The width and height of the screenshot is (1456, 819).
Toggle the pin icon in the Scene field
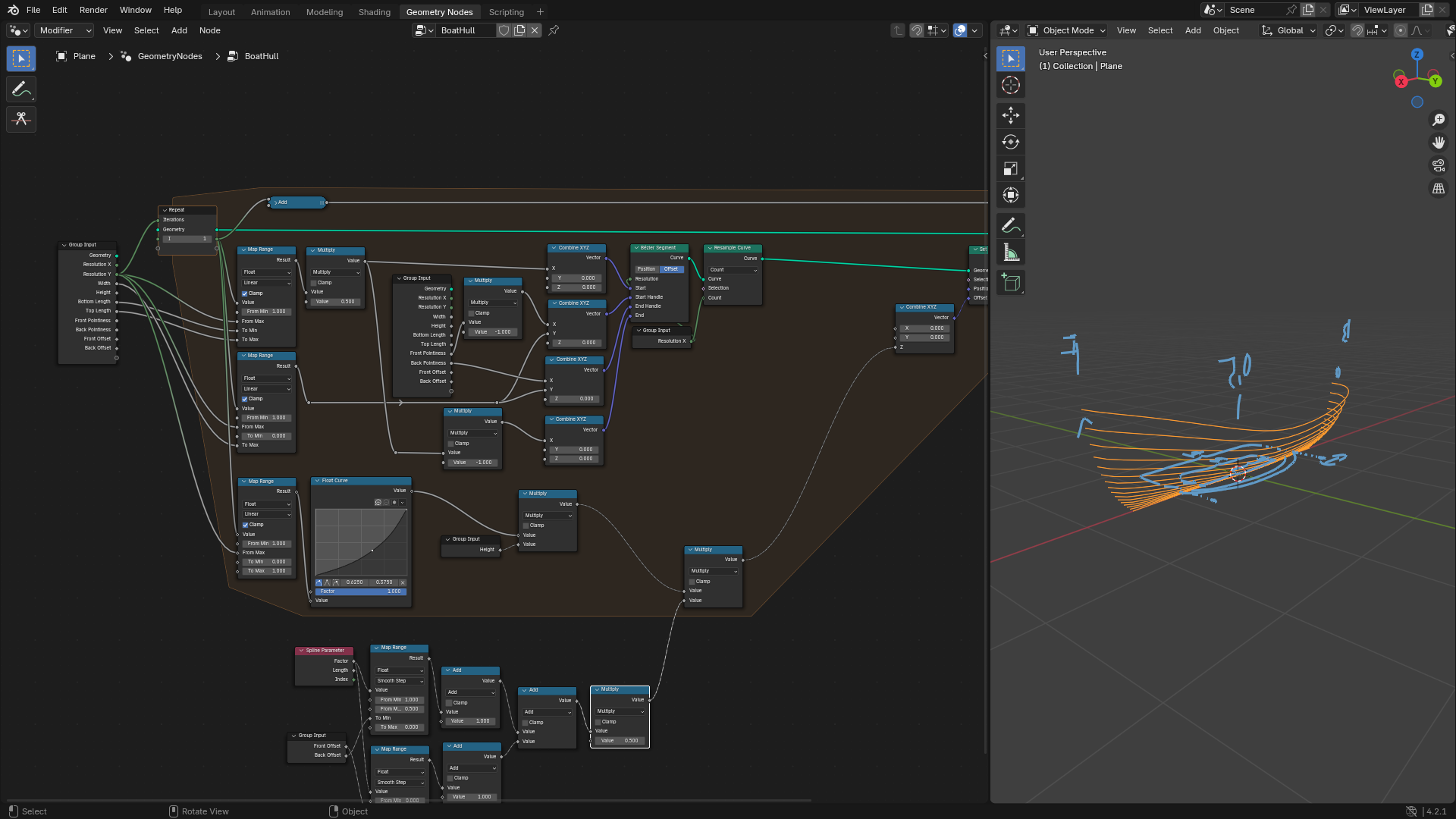(x=1291, y=10)
